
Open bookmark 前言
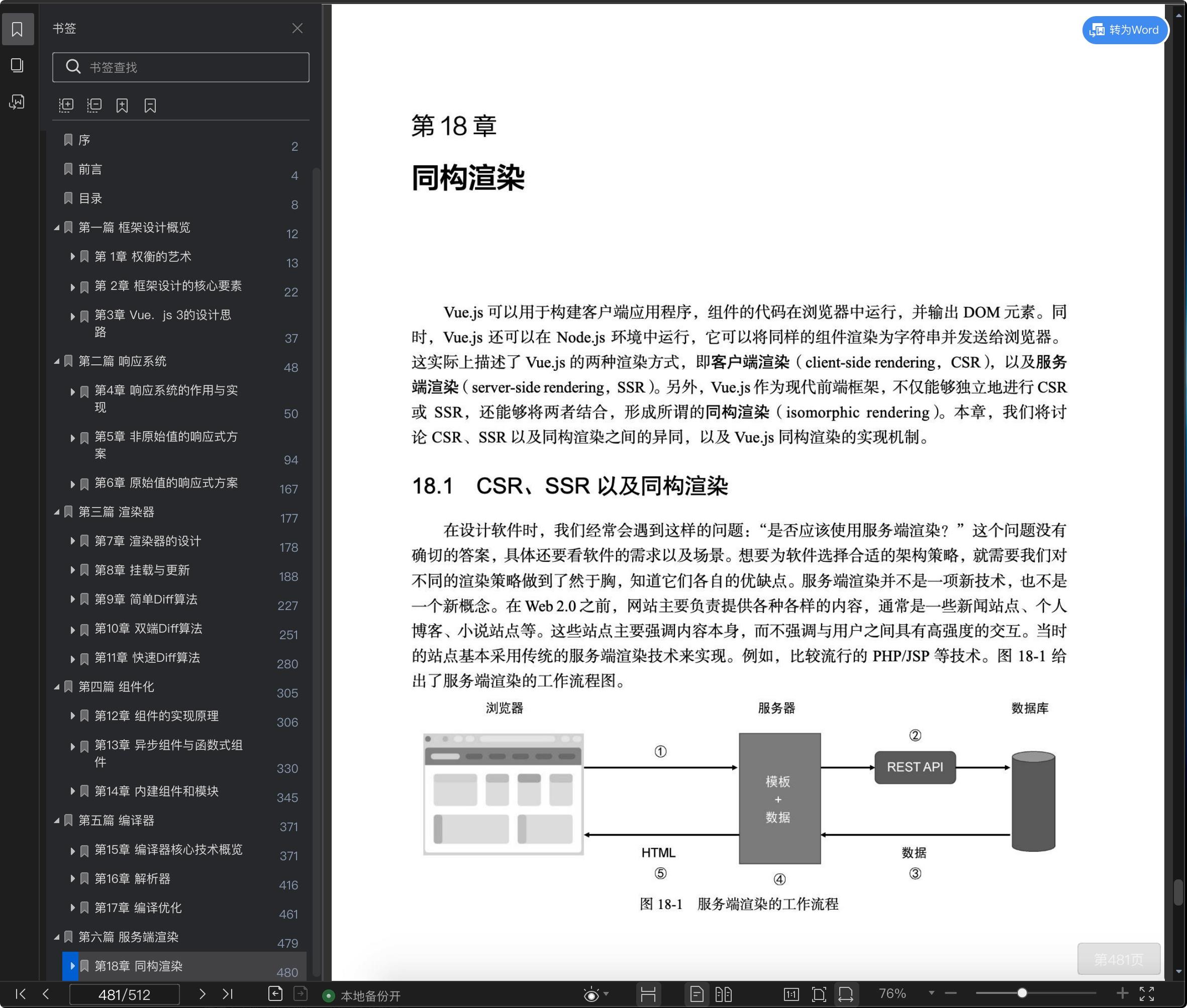point(90,169)
